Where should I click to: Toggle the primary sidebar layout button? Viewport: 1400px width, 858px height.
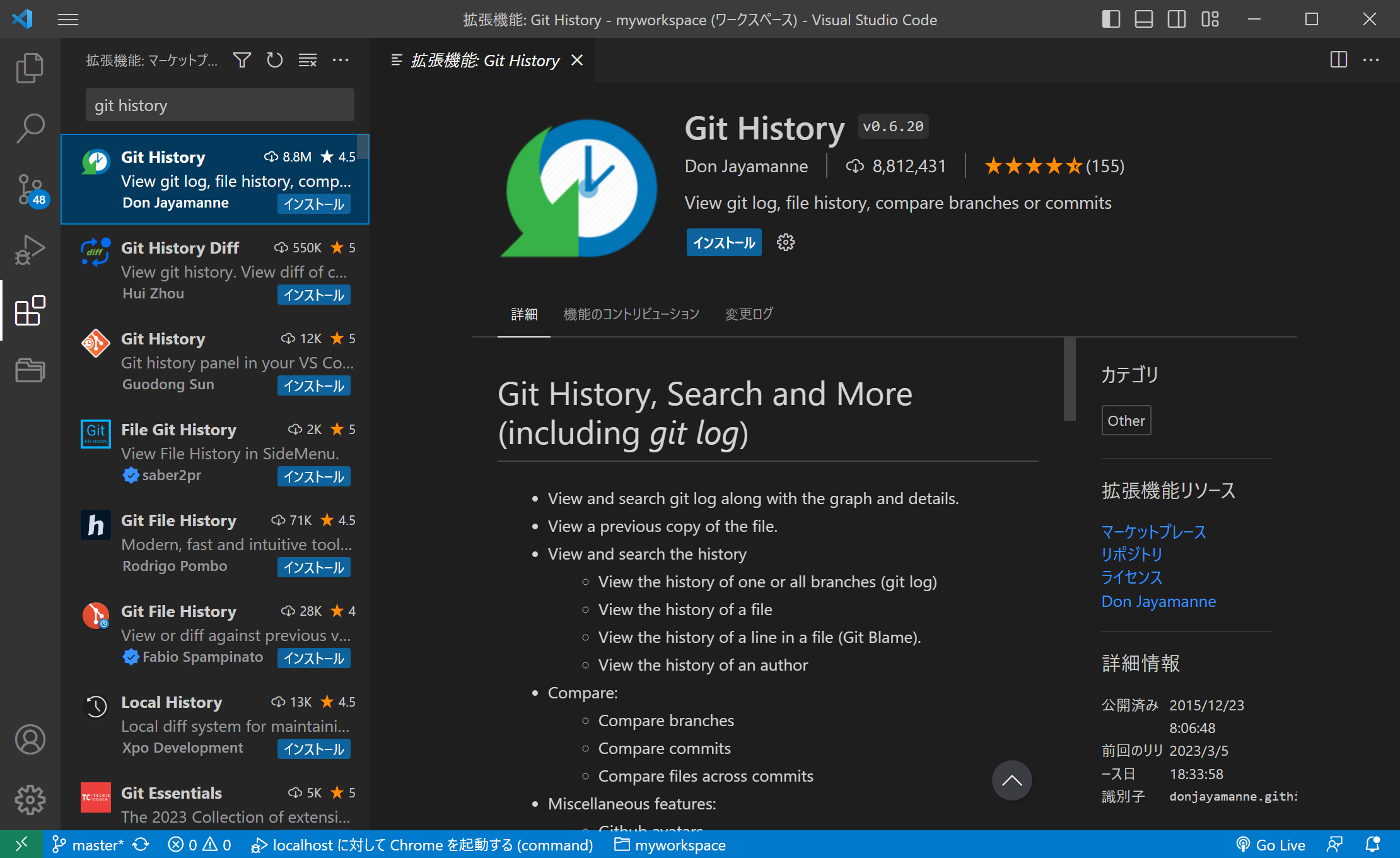point(1111,20)
